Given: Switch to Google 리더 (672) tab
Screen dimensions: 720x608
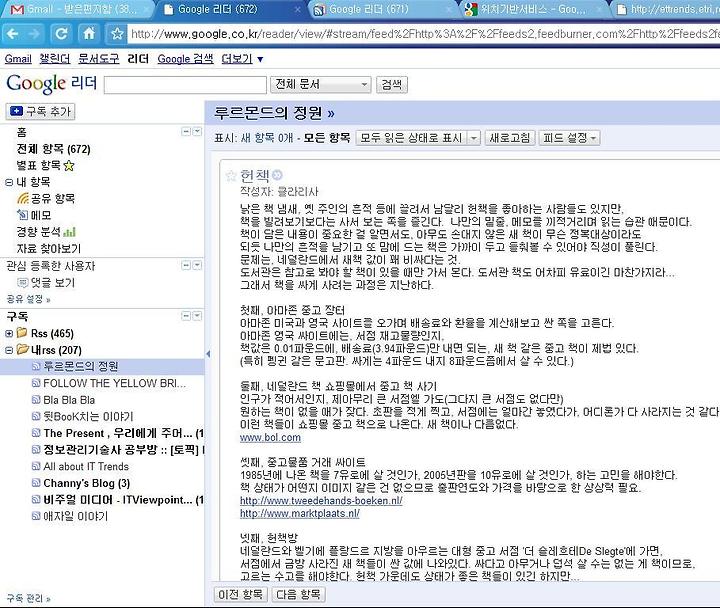Looking at the screenshot, I should pos(230,9).
